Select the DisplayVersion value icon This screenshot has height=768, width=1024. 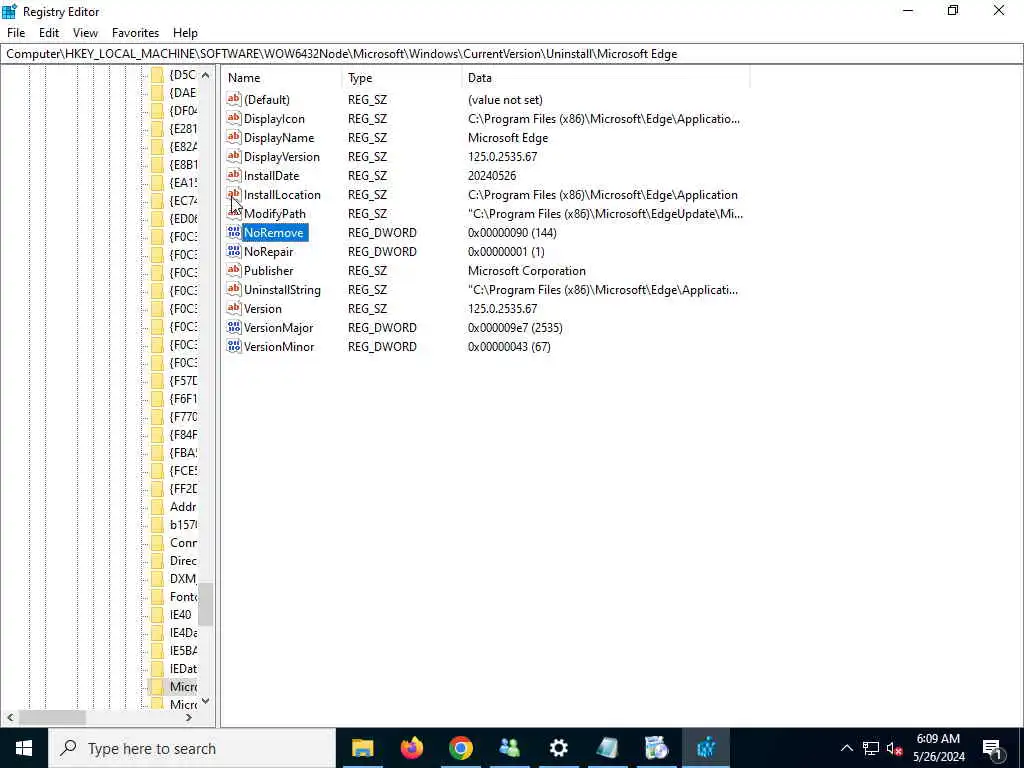234,156
